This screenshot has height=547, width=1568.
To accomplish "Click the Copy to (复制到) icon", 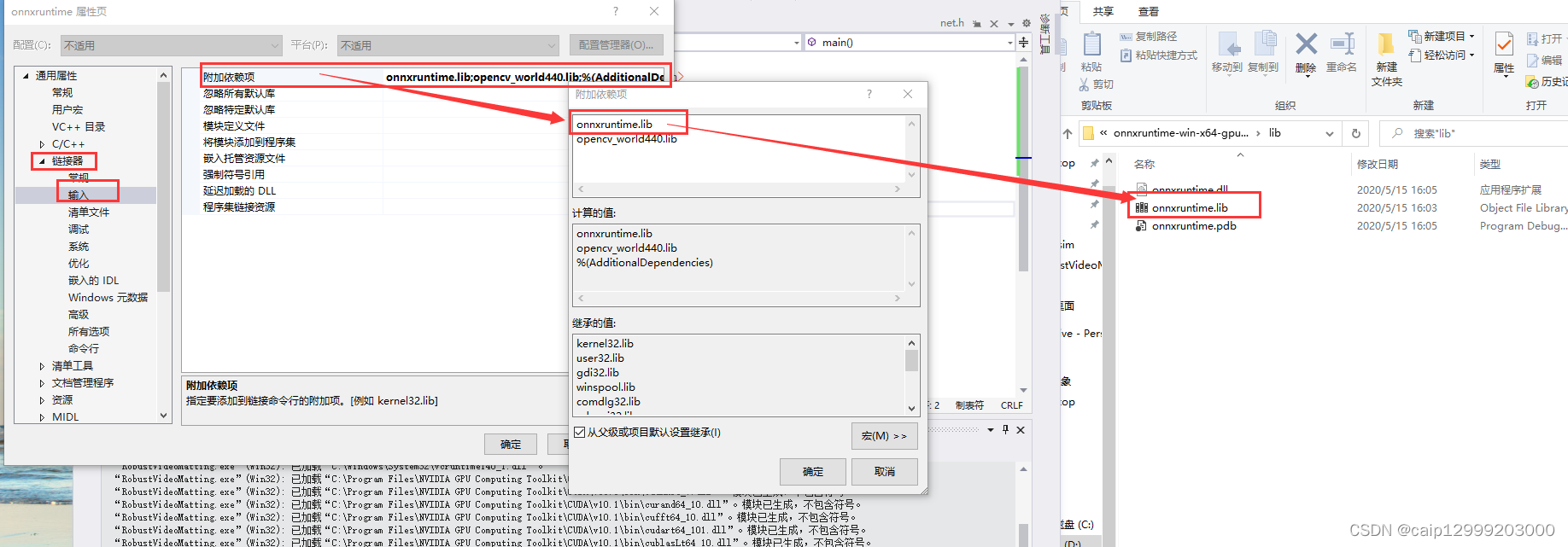I will [1264, 44].
